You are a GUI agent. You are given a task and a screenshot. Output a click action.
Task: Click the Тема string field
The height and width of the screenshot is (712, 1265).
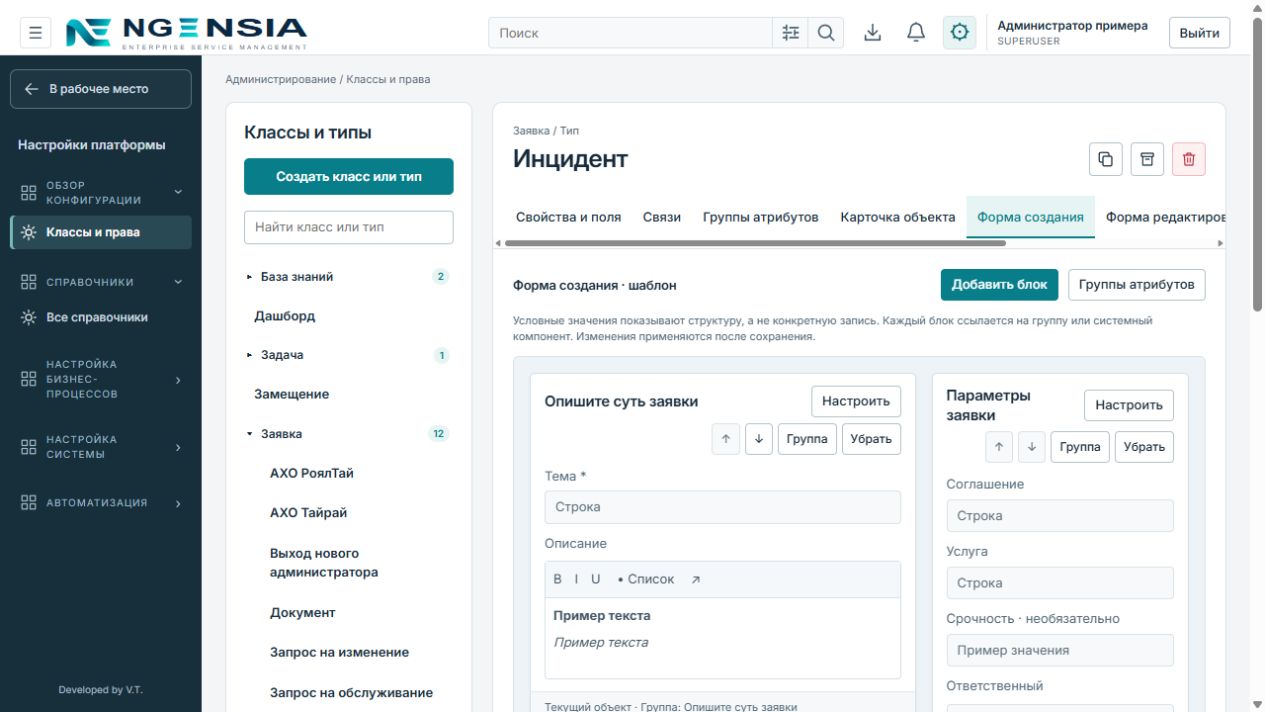coord(723,507)
